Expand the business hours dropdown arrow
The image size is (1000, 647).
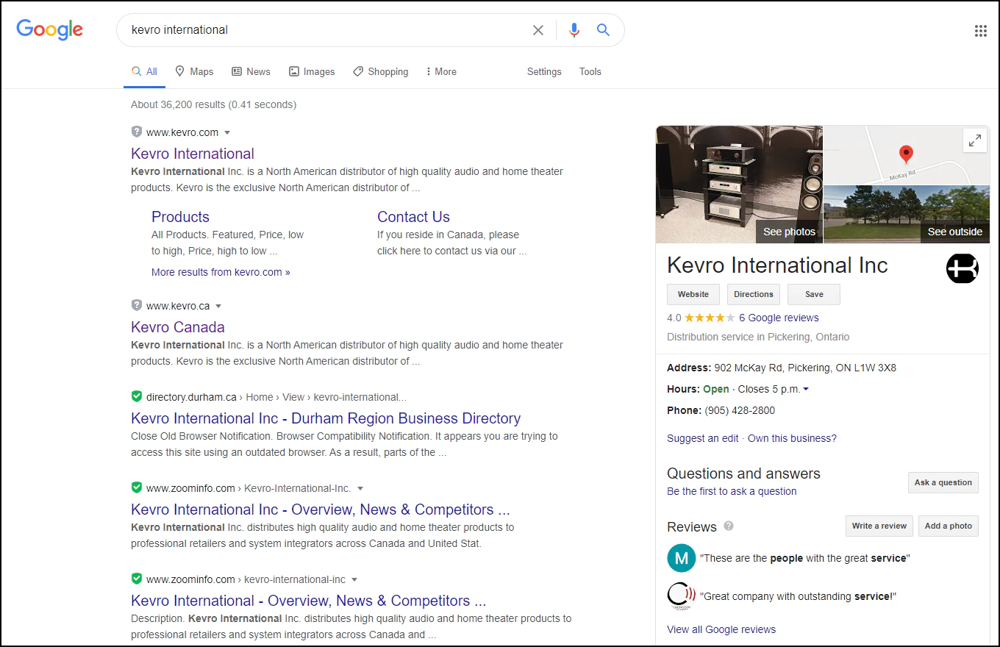806,389
